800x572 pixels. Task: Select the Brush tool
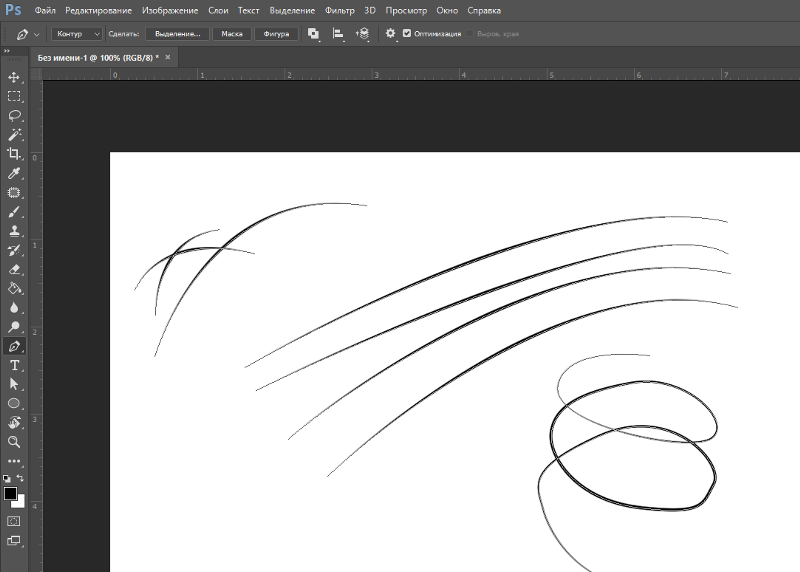[14, 212]
